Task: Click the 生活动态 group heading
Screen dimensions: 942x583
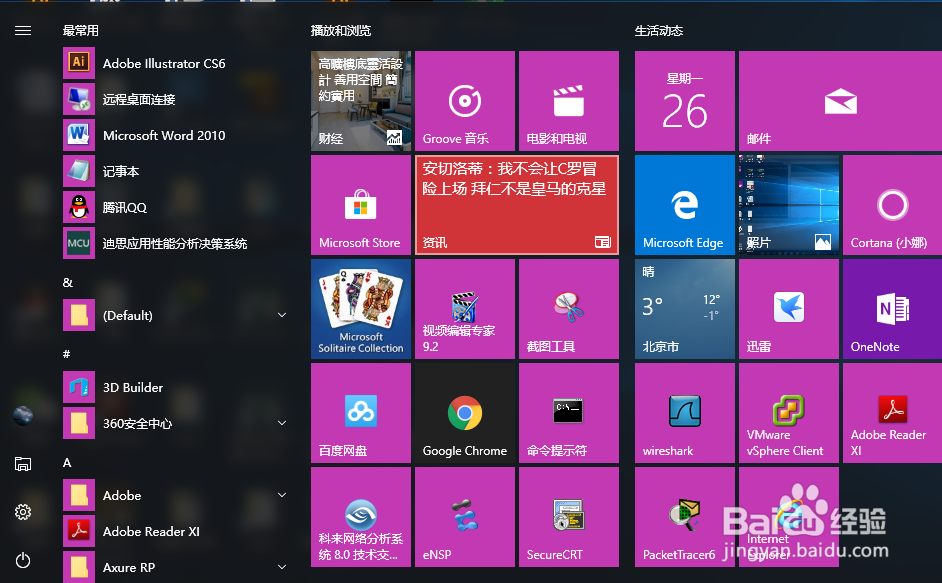Action: point(659,31)
